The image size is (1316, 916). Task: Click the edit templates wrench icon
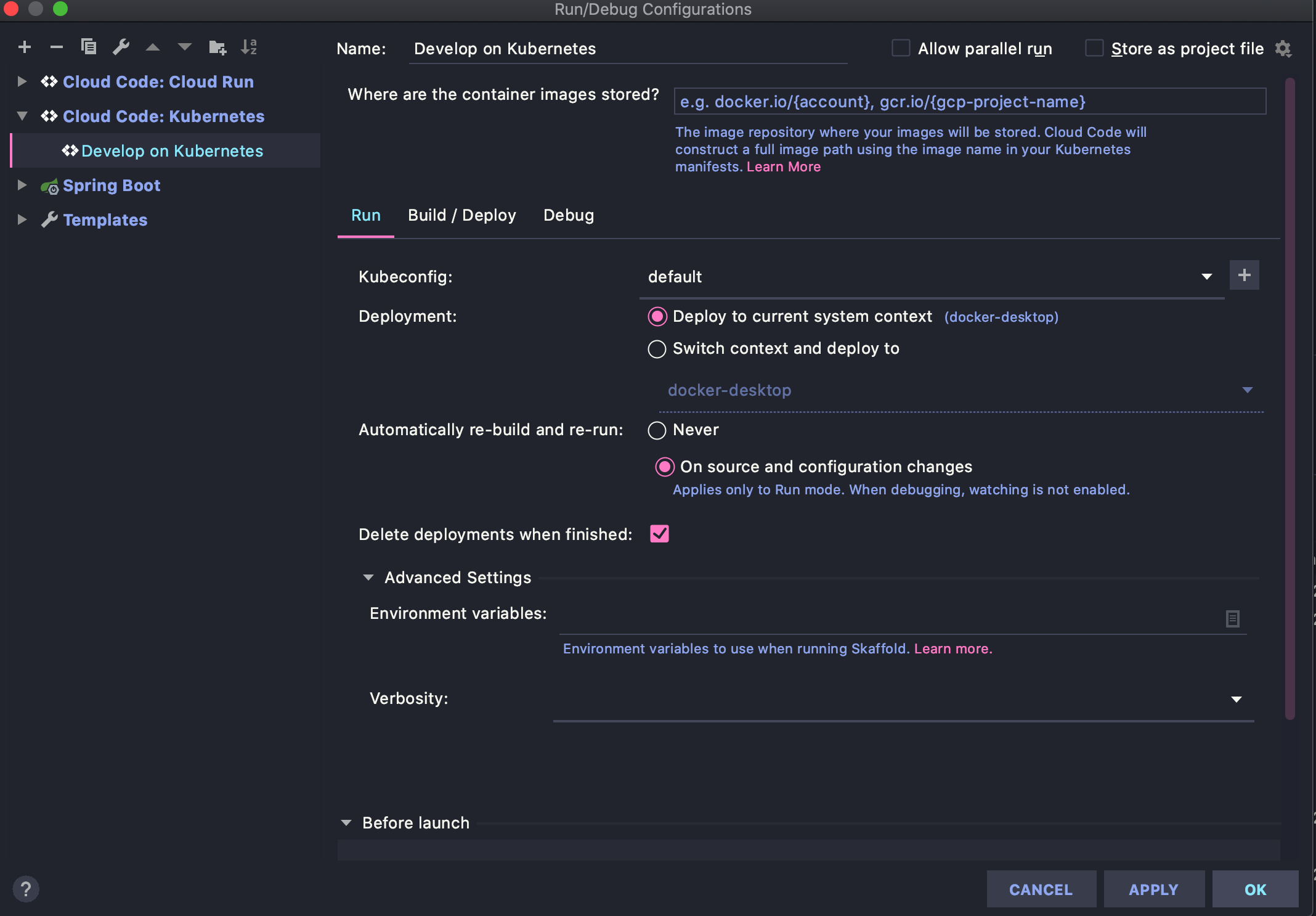pyautogui.click(x=121, y=47)
